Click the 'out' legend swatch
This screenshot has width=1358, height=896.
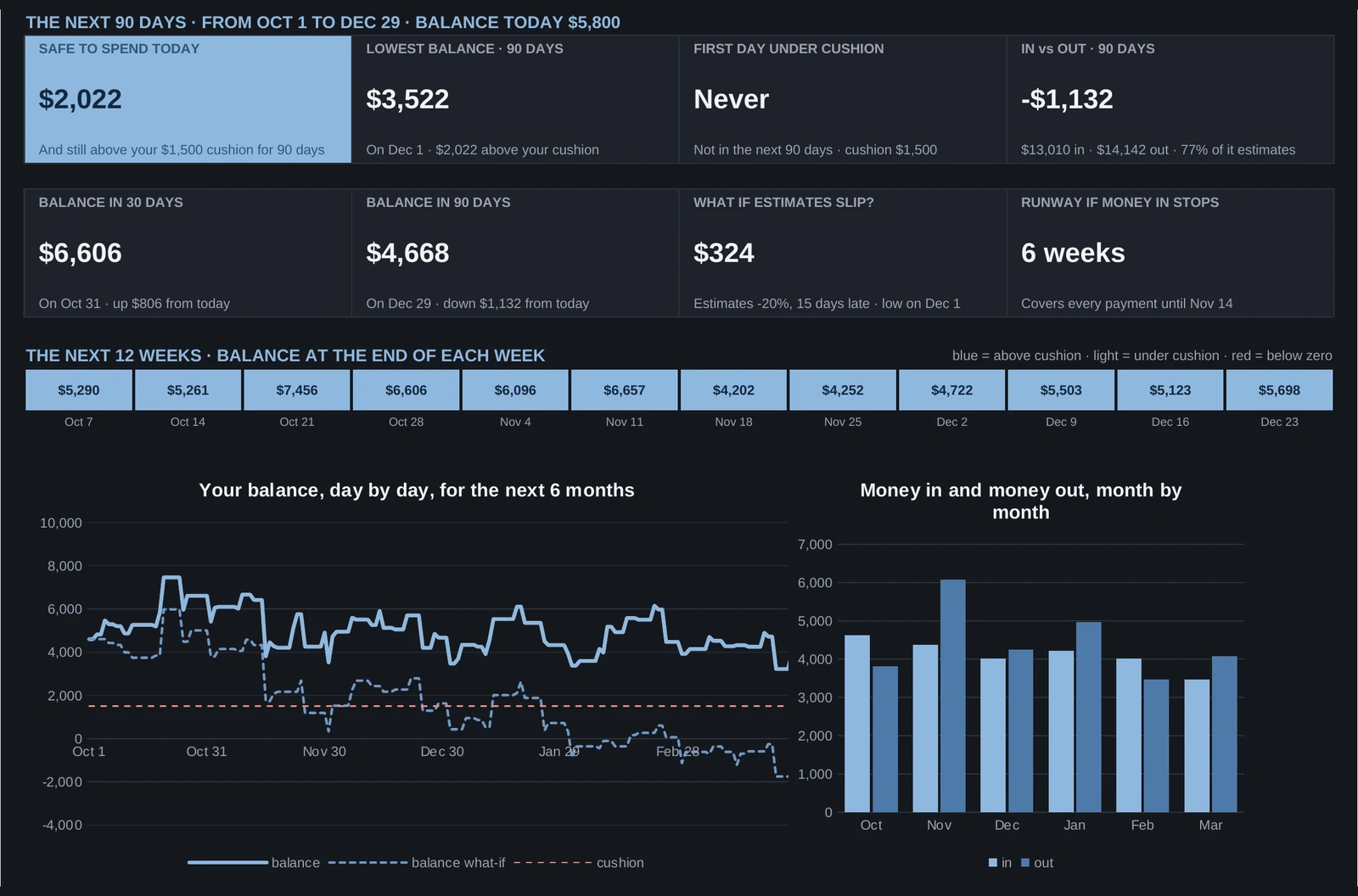tap(1025, 863)
